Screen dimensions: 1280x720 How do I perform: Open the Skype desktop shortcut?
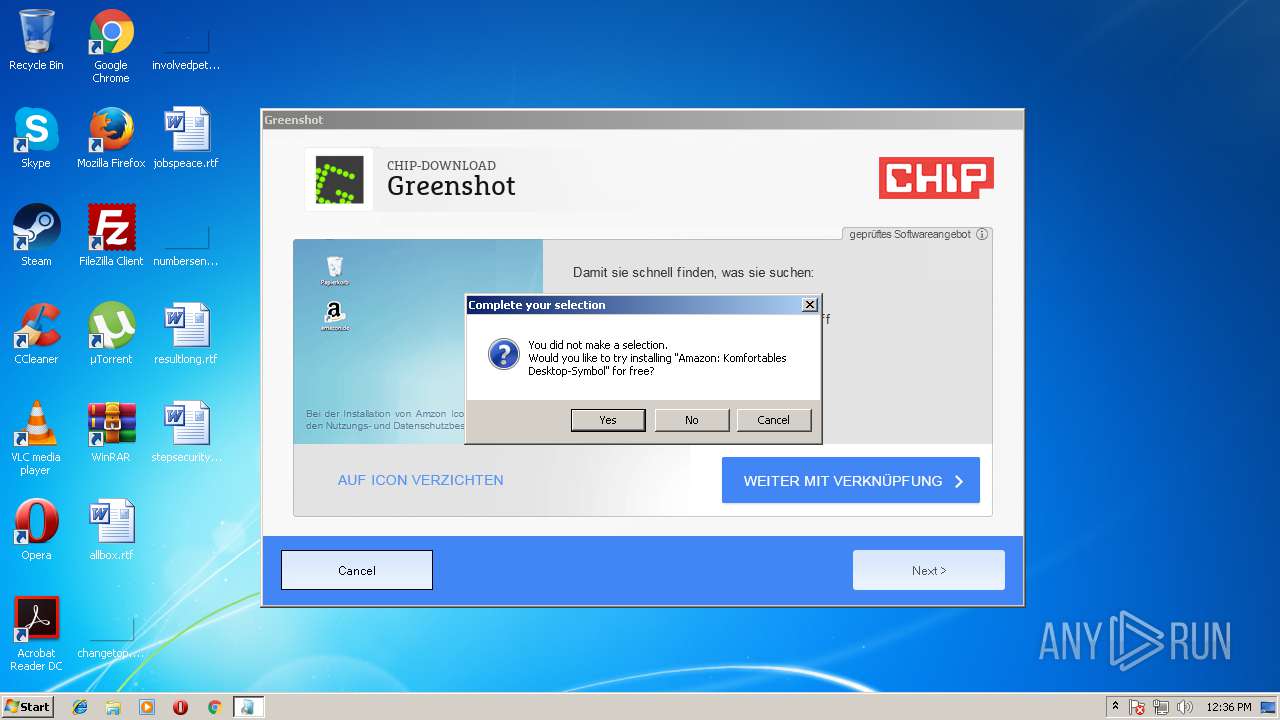tap(36, 138)
